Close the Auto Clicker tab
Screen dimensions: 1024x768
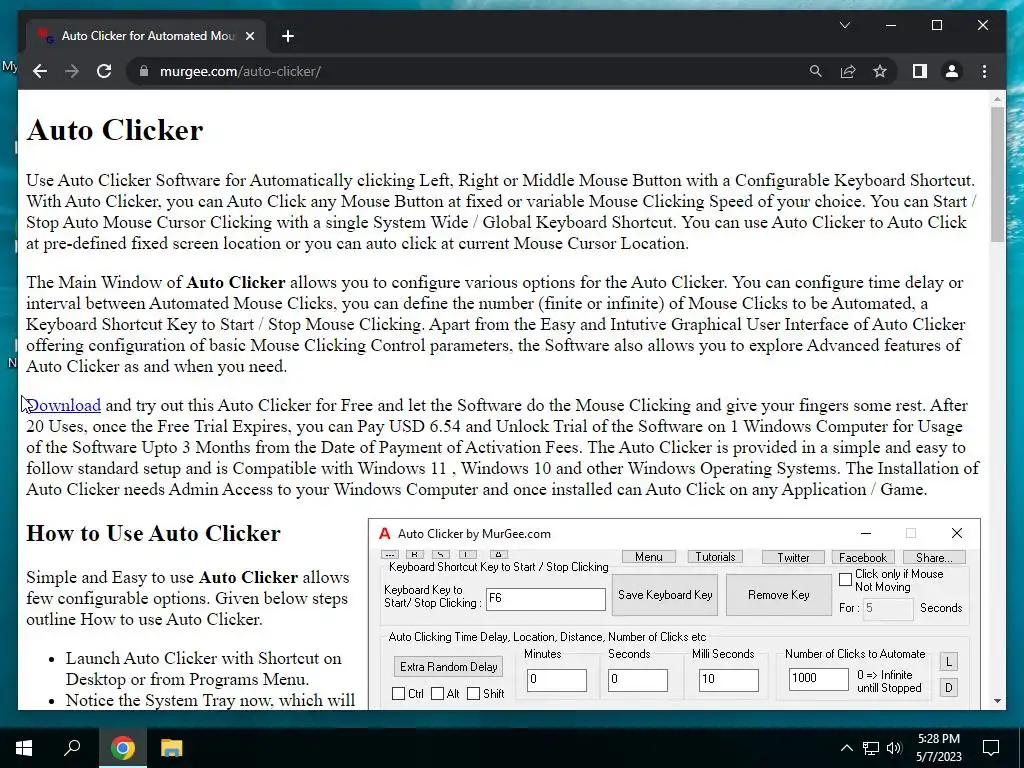(249, 36)
